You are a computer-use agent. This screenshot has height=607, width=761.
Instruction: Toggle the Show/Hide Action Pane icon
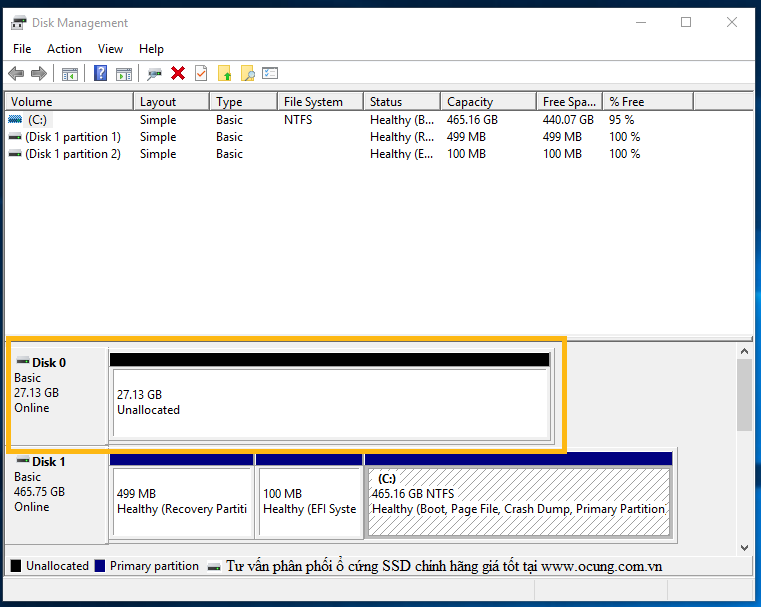pos(124,74)
